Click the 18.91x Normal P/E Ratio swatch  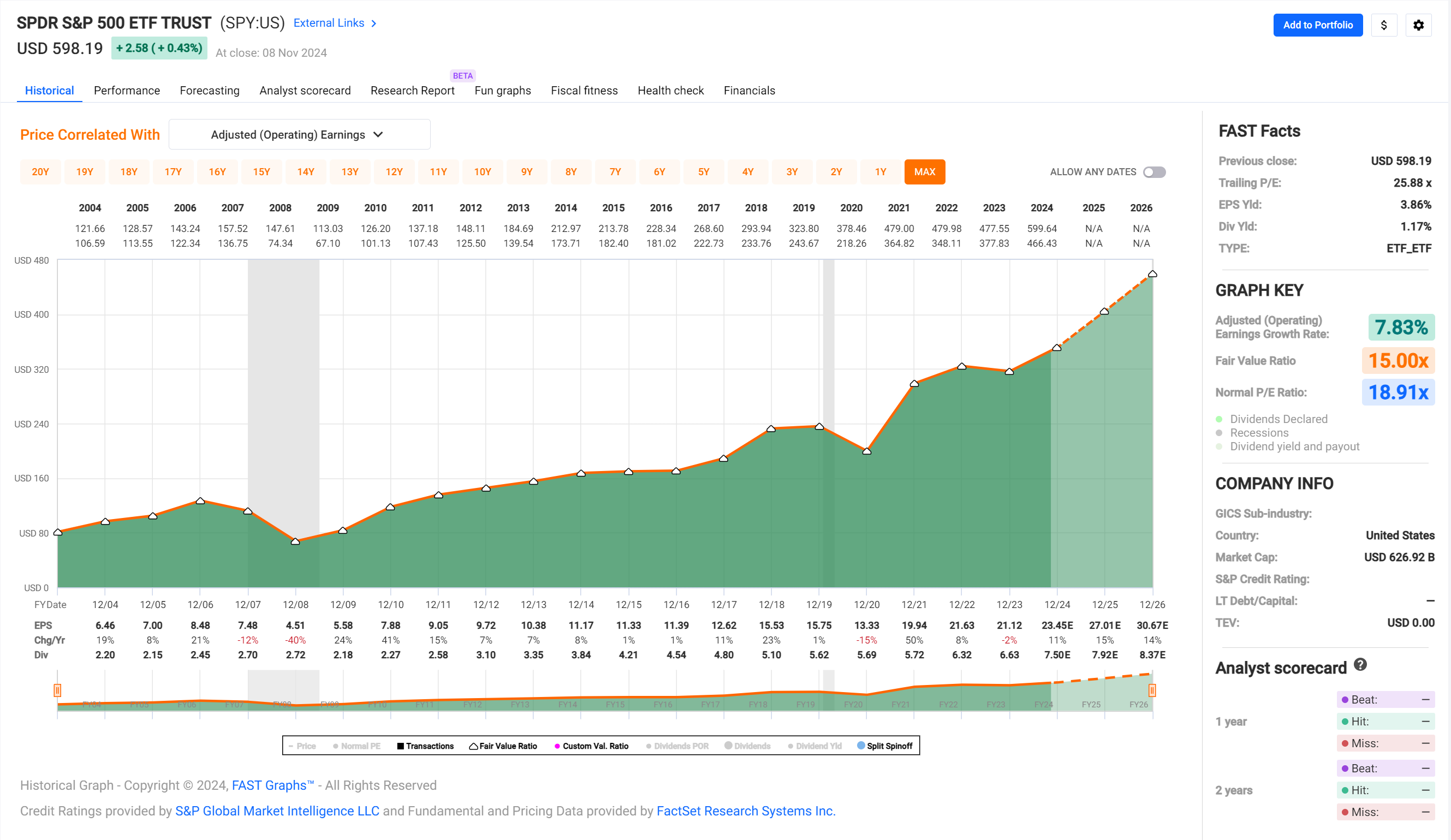coord(1398,392)
